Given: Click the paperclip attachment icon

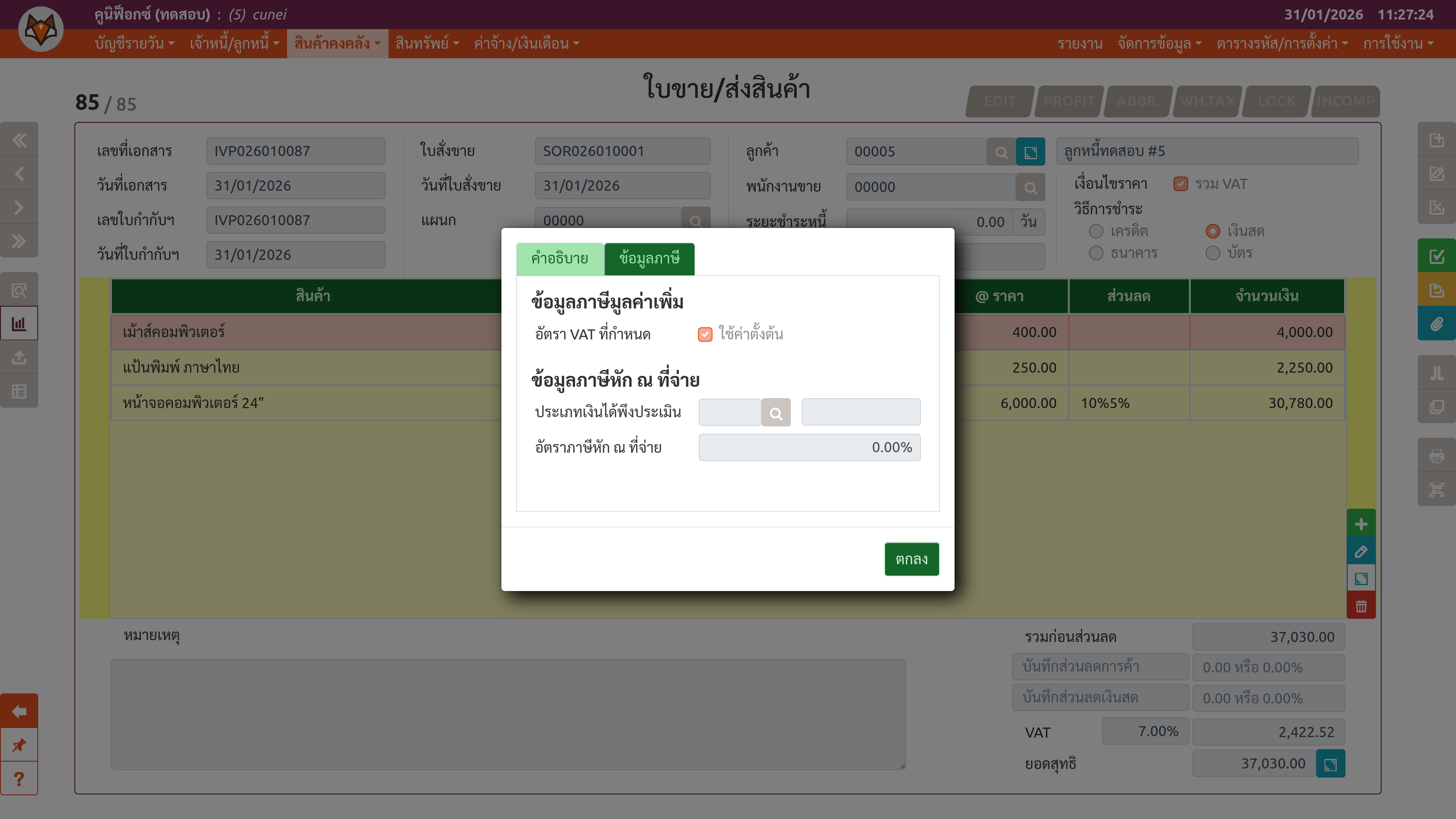Looking at the screenshot, I should tap(1436, 324).
